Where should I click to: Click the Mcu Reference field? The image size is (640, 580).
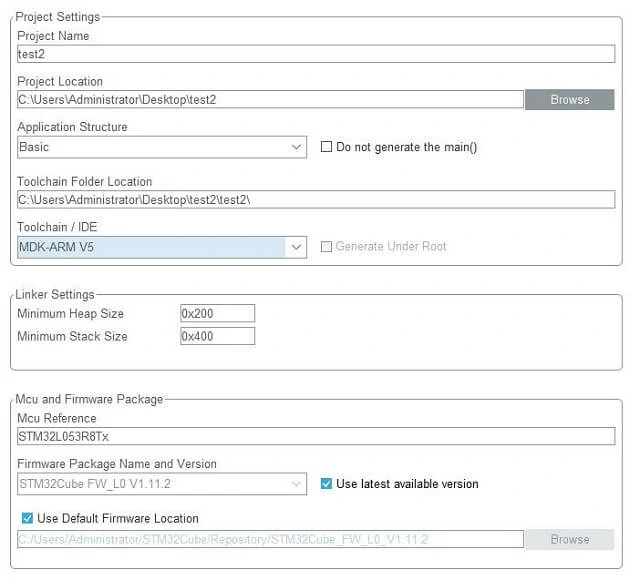[316, 436]
